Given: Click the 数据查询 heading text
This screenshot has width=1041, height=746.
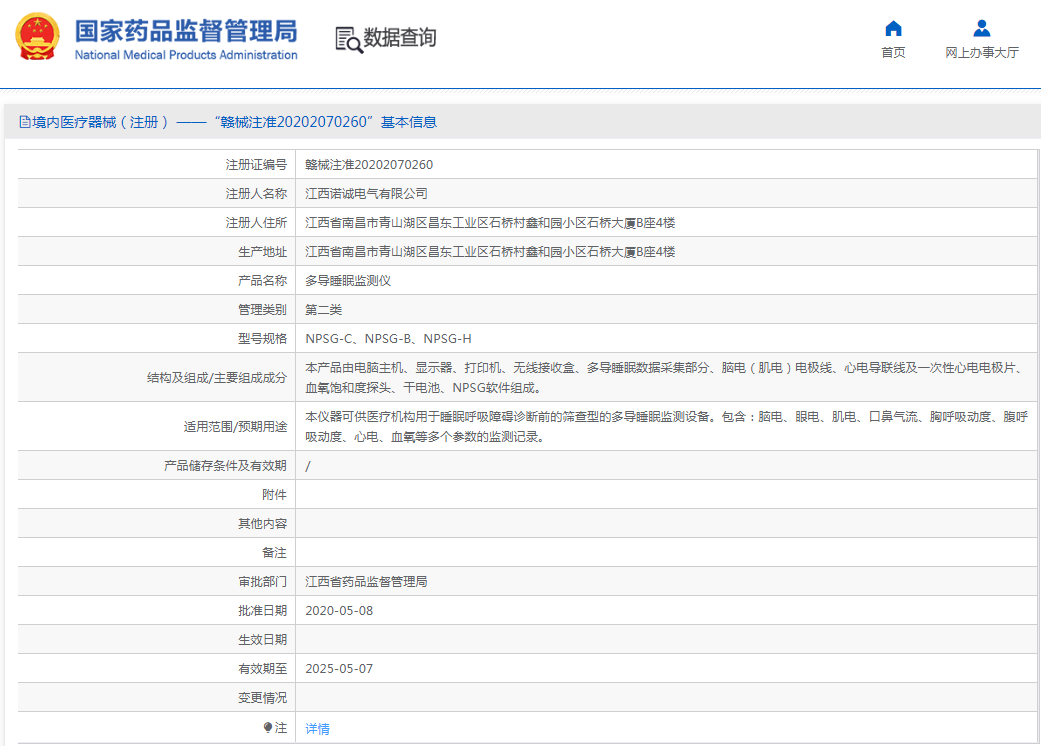Looking at the screenshot, I should 400,38.
